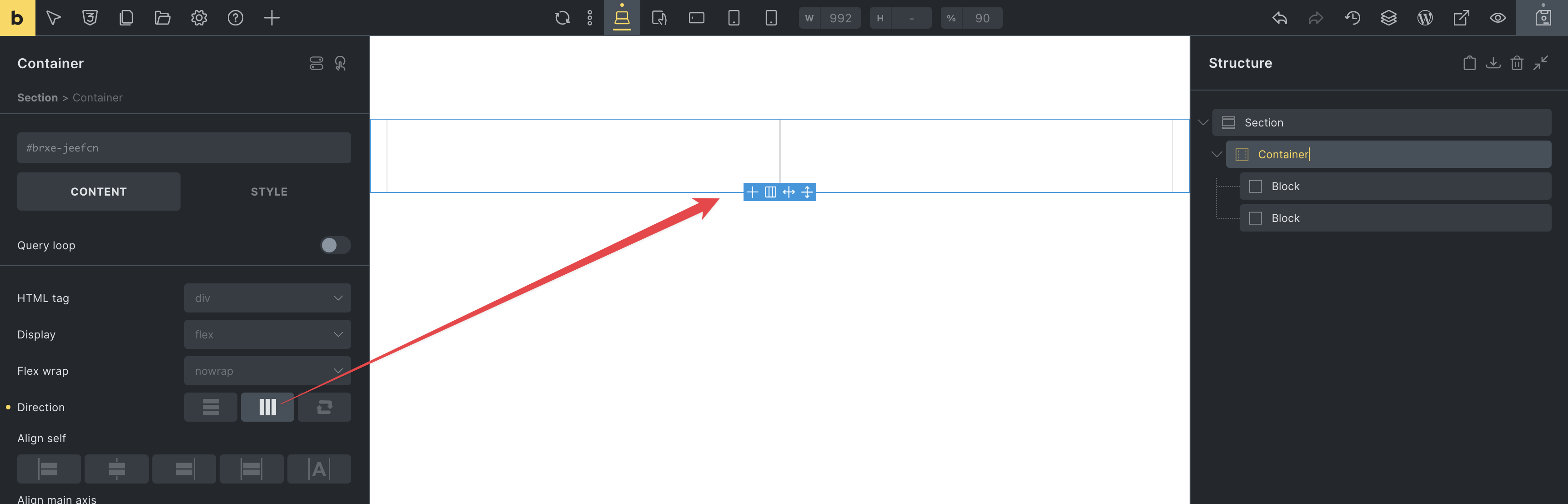Image resolution: width=1568 pixels, height=504 pixels.
Task: Select the mobile portrait breakpoint icon
Action: pos(771,18)
